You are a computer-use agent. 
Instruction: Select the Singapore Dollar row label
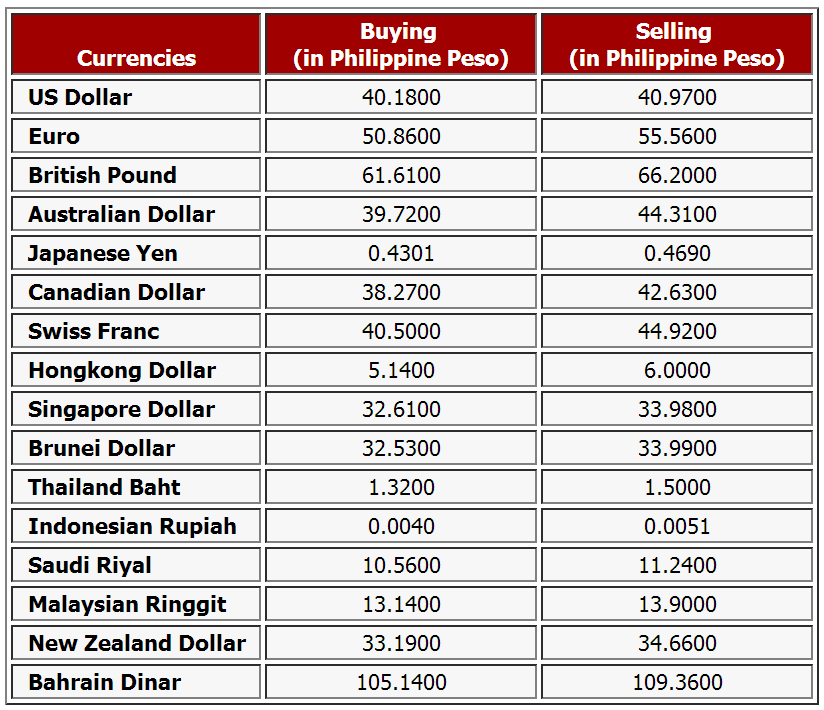coord(121,409)
